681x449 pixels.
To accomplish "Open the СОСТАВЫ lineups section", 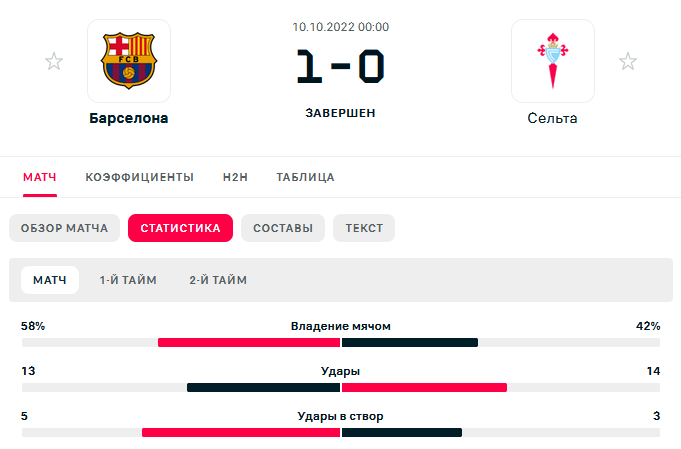I will (x=283, y=228).
